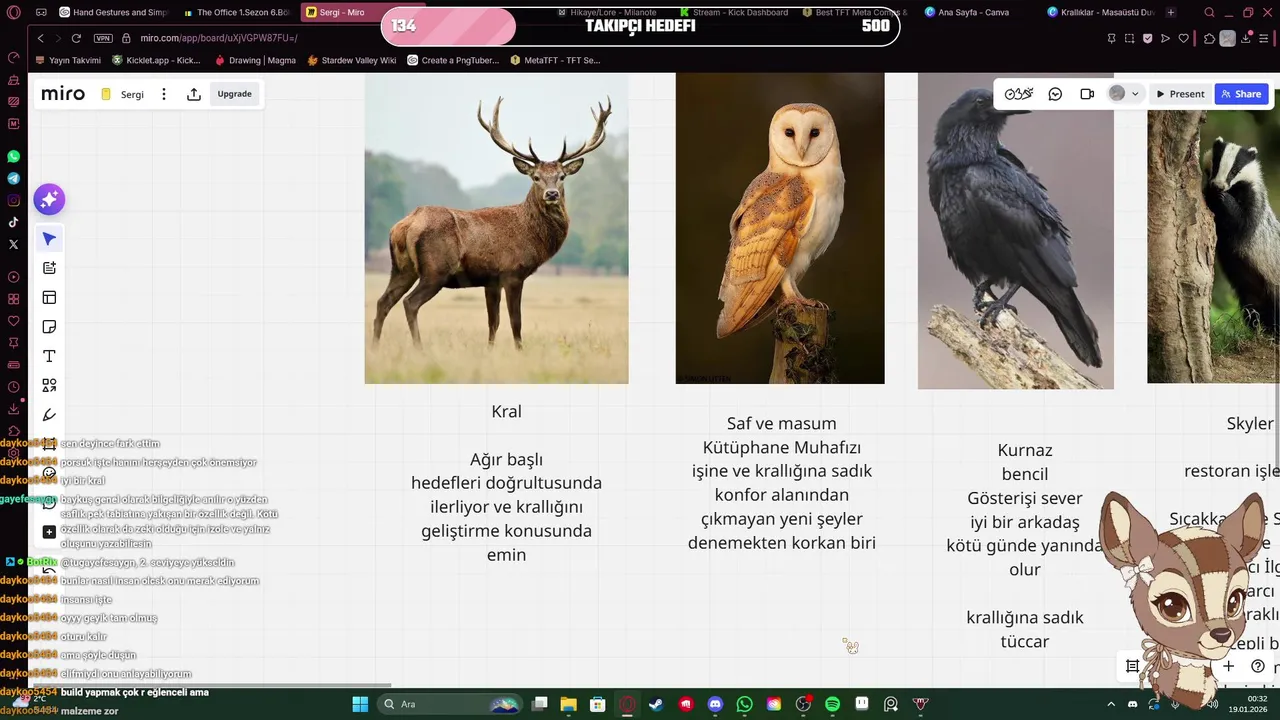
Task: Click the taskbar Ara search box
Action: coord(452,704)
